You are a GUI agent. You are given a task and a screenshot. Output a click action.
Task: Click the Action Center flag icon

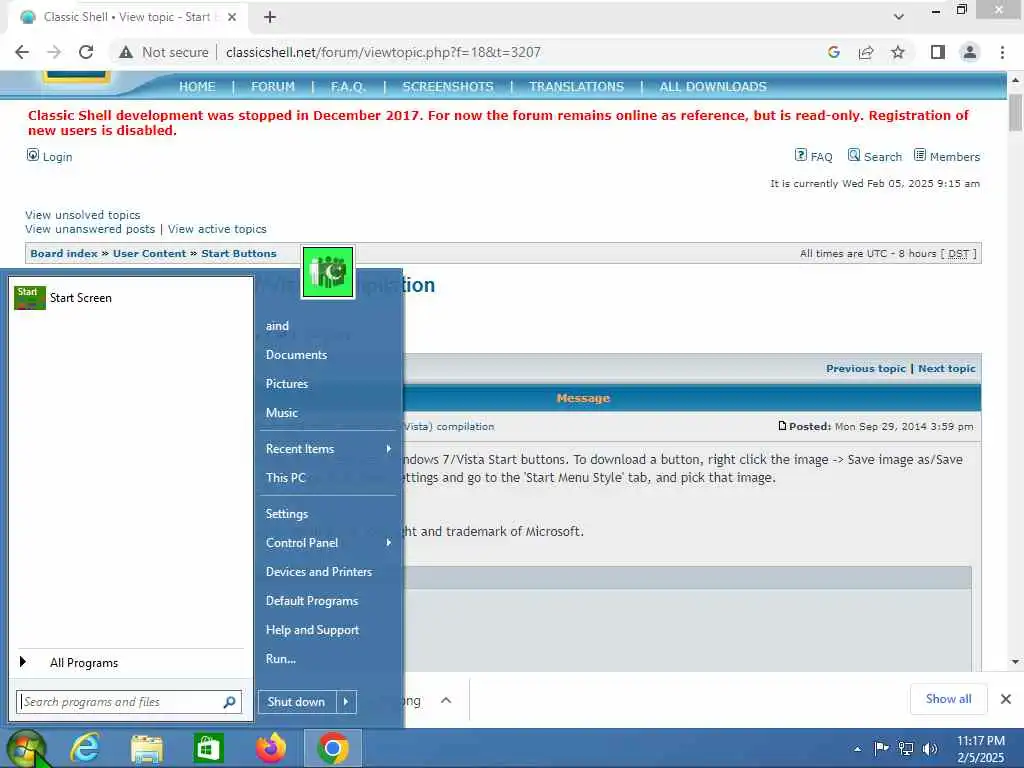(x=881, y=748)
